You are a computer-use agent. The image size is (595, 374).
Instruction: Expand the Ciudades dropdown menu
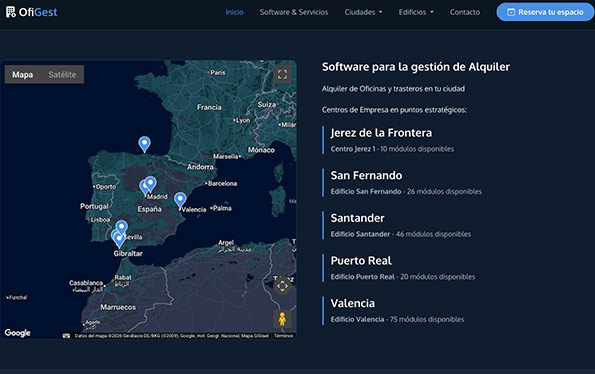pos(363,12)
